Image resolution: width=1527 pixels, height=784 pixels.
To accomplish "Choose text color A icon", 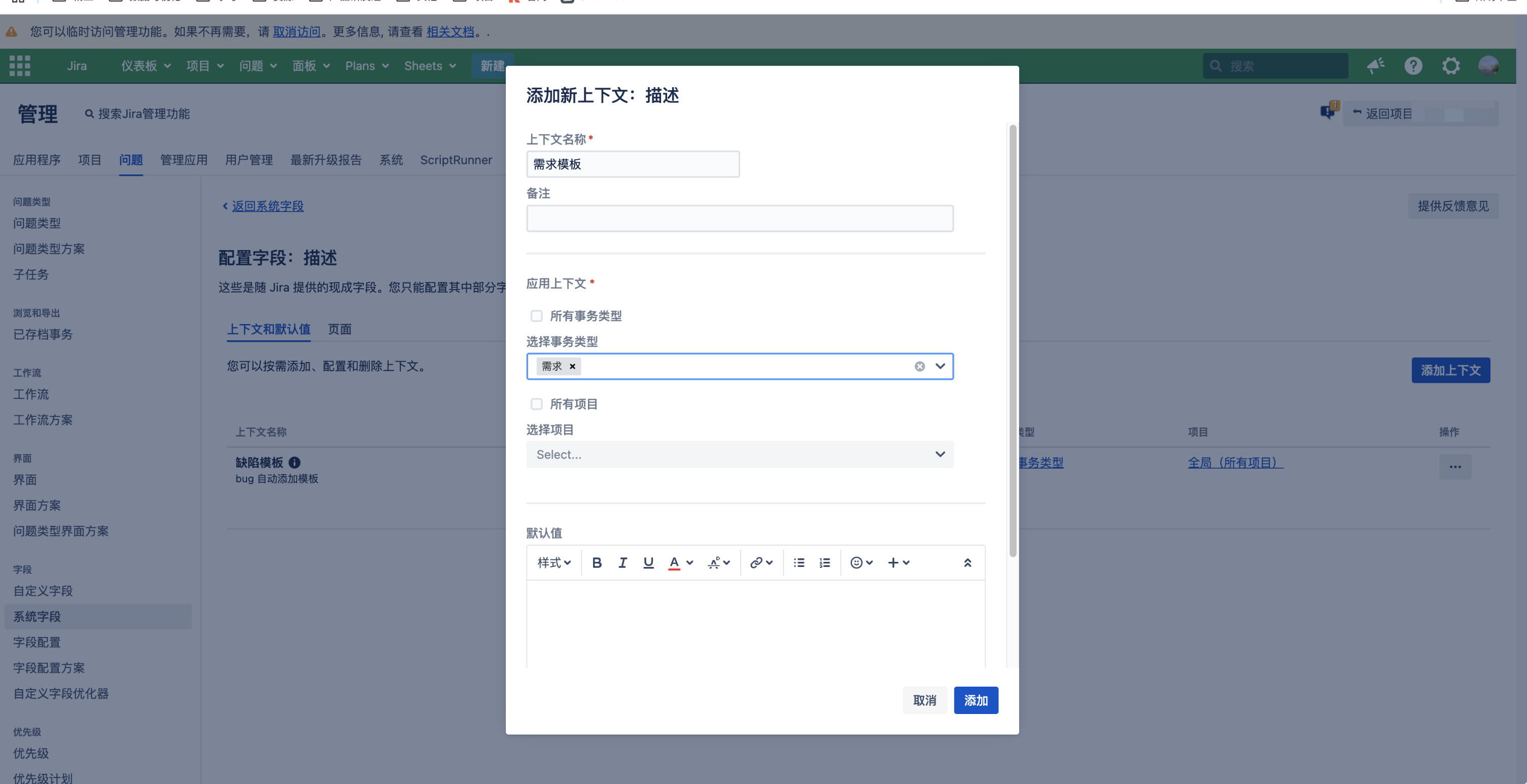I will [674, 562].
